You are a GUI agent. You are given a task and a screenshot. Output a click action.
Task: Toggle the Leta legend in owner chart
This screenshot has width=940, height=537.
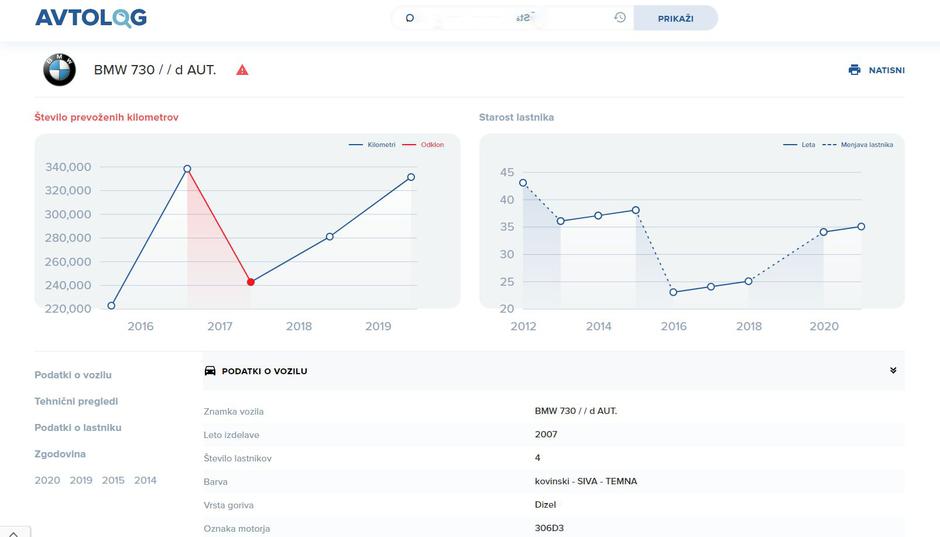point(800,145)
